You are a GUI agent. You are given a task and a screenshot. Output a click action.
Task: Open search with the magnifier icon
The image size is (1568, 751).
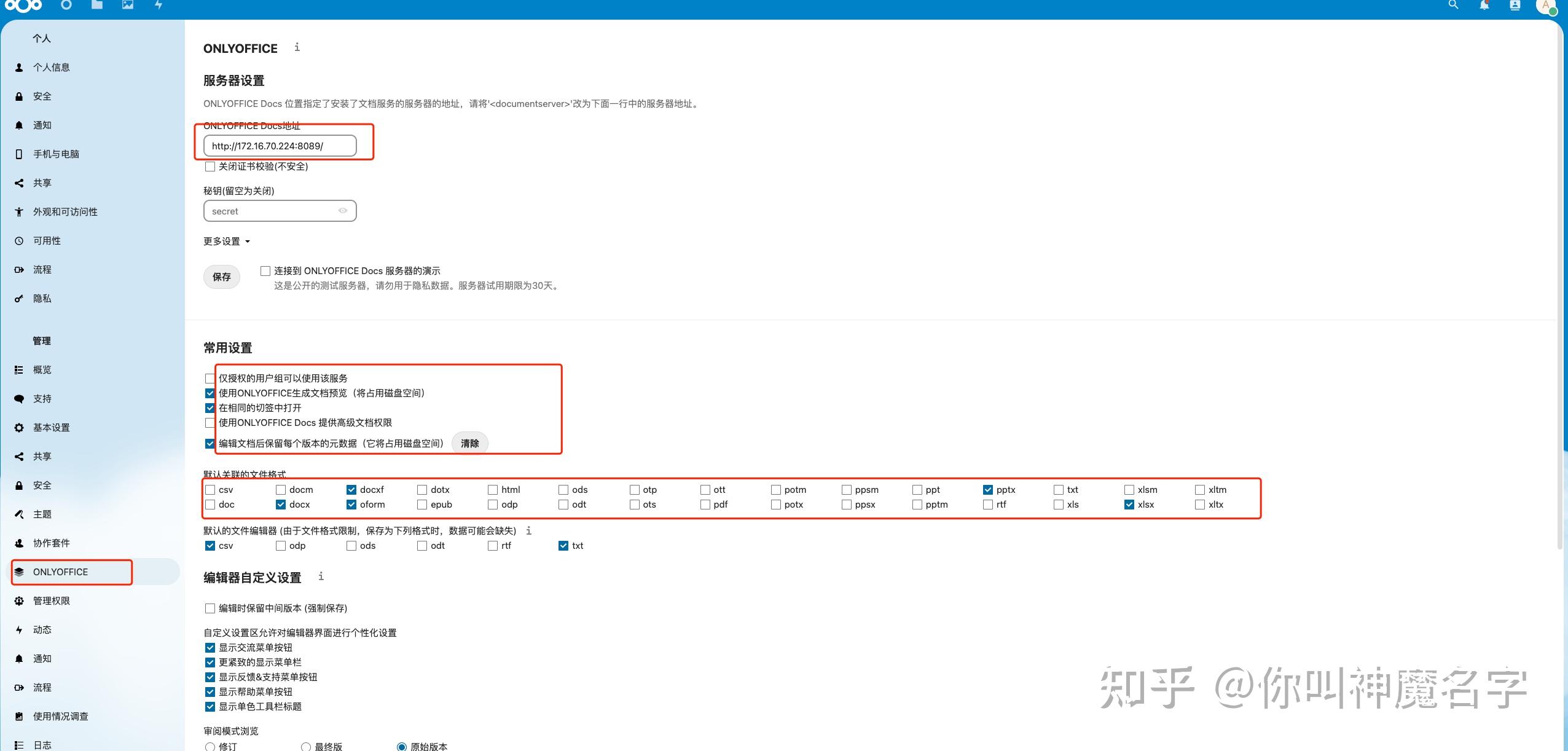(x=1453, y=6)
